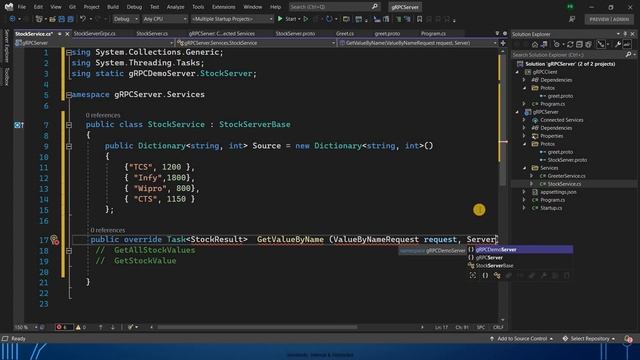Image resolution: width=640 pixels, height=360 pixels.
Task: Click CRLF line ending indicator
Action: [x=498, y=327]
